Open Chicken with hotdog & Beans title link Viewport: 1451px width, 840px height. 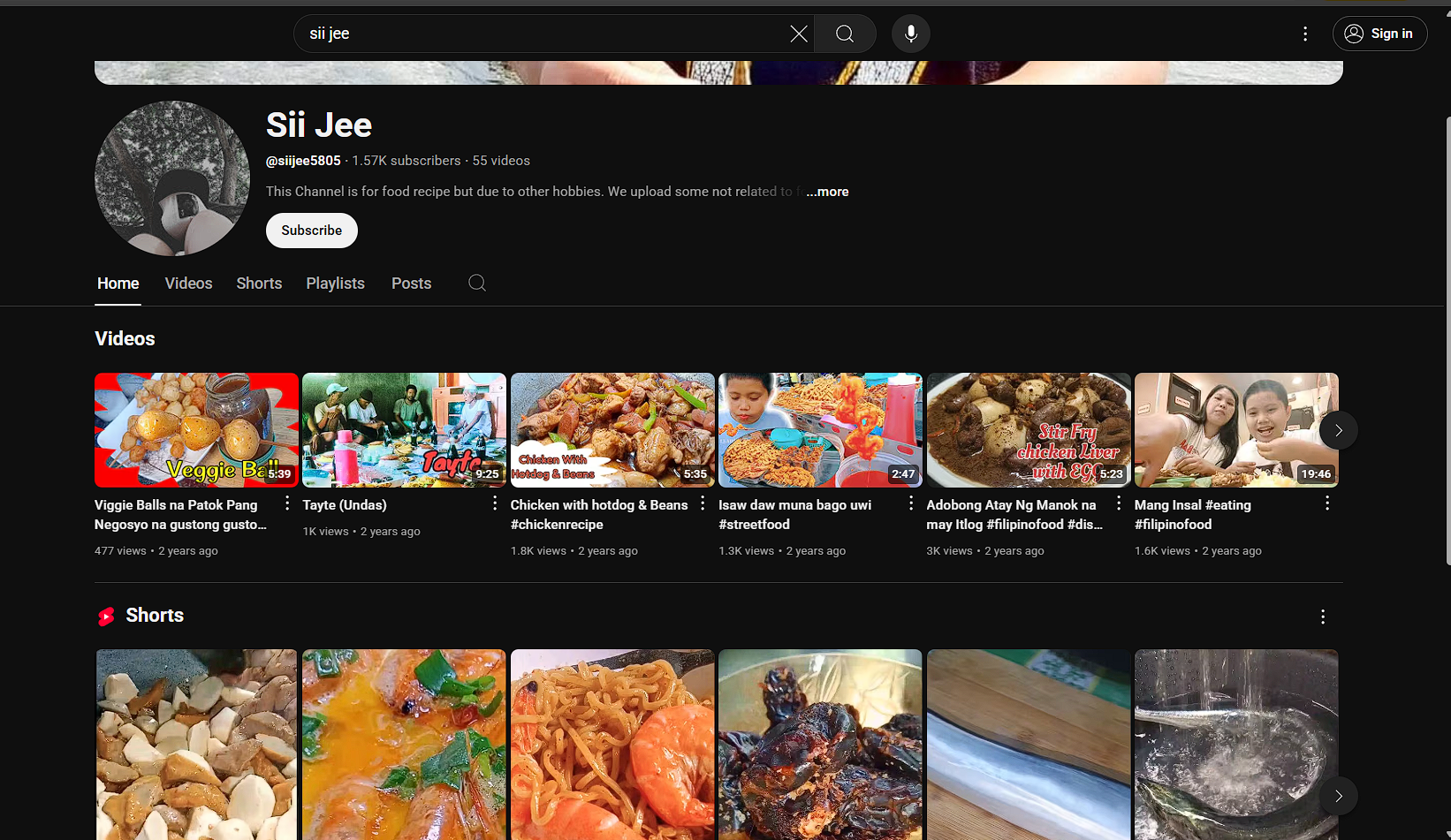pos(598,505)
